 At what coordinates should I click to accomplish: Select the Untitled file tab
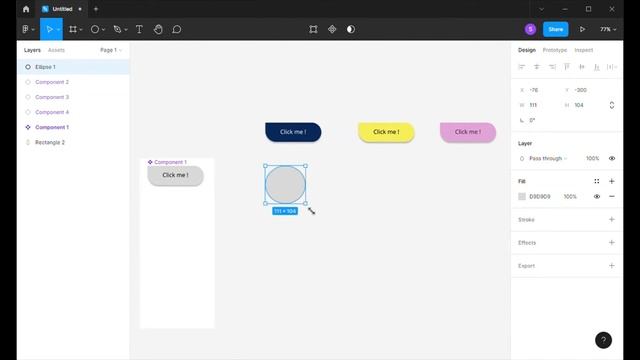coord(62,9)
